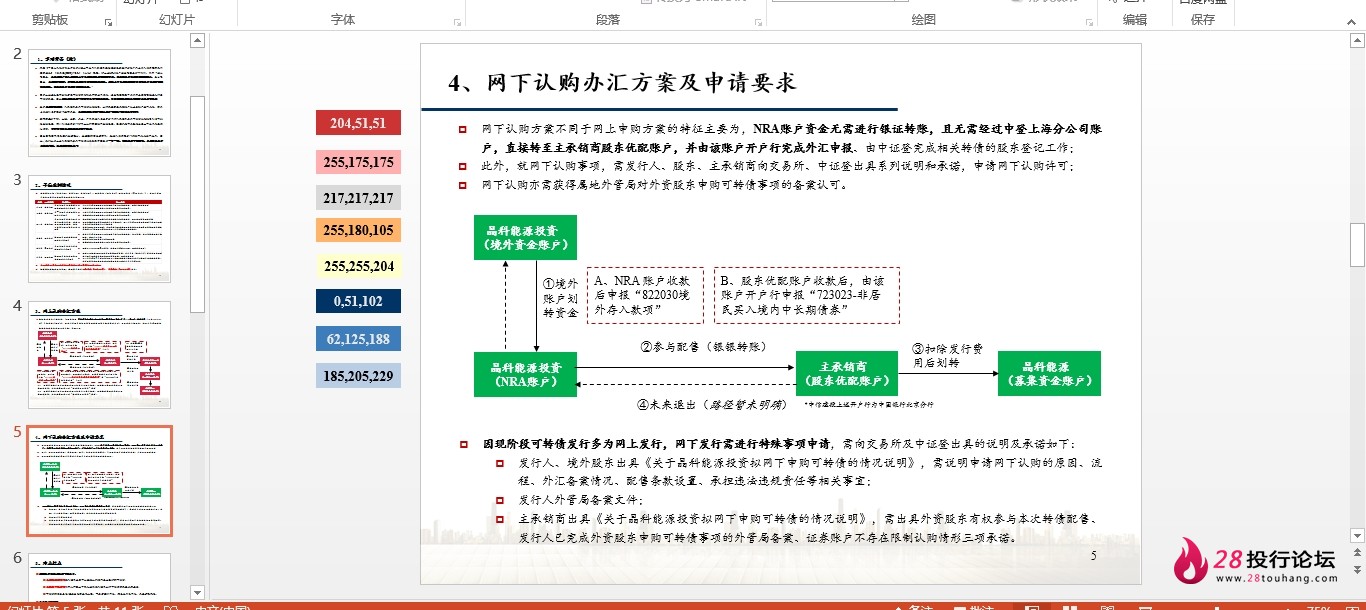Select slide 4 thumbnail
The width and height of the screenshot is (1366, 610).
99,355
